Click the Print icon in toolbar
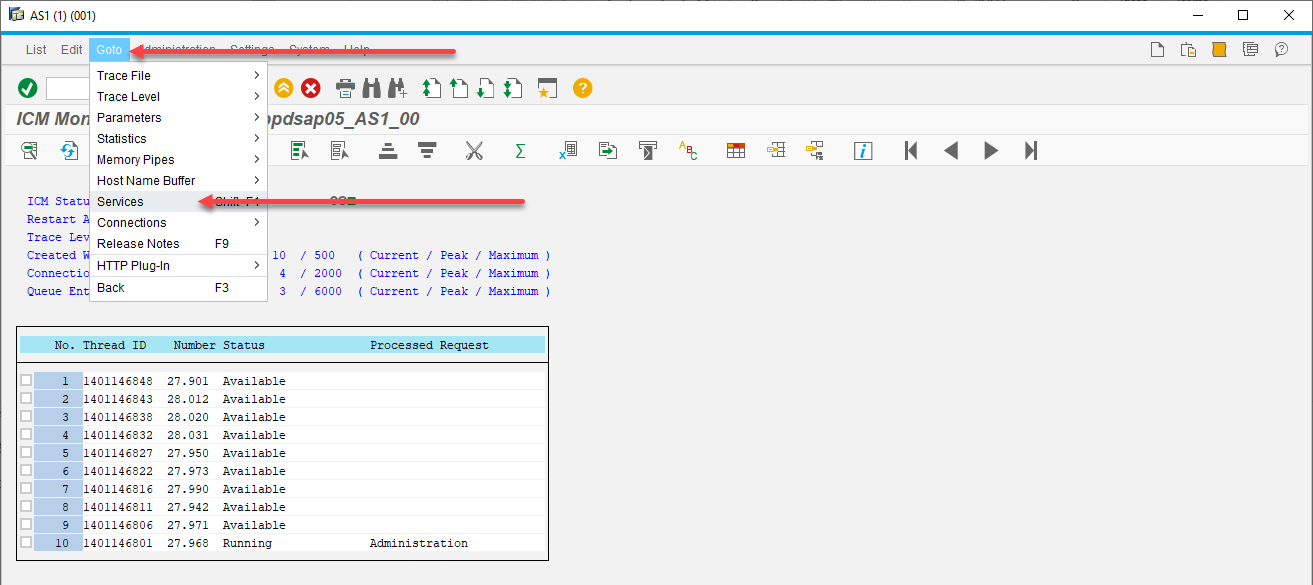Image resolution: width=1313 pixels, height=585 pixels. pyautogui.click(x=345, y=88)
